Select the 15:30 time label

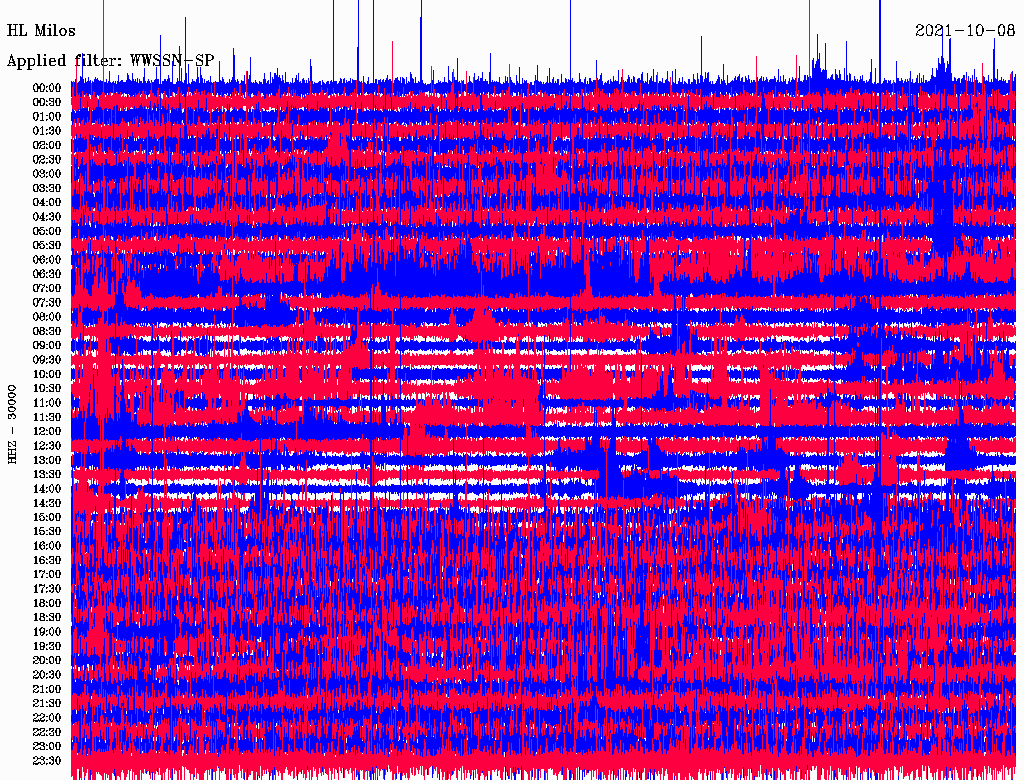47,532
